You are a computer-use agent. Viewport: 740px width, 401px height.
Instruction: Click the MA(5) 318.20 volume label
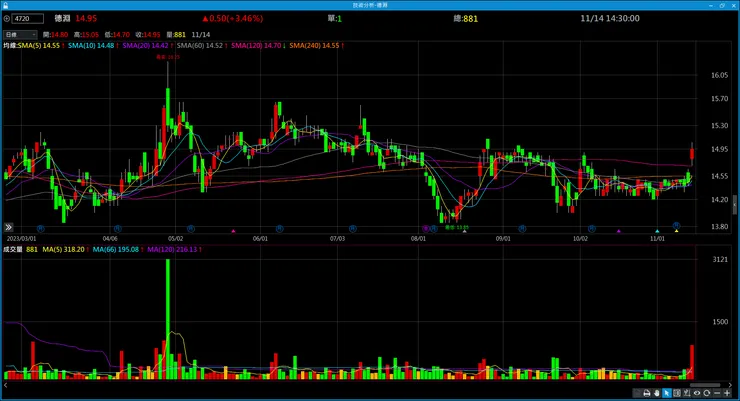(x=64, y=249)
